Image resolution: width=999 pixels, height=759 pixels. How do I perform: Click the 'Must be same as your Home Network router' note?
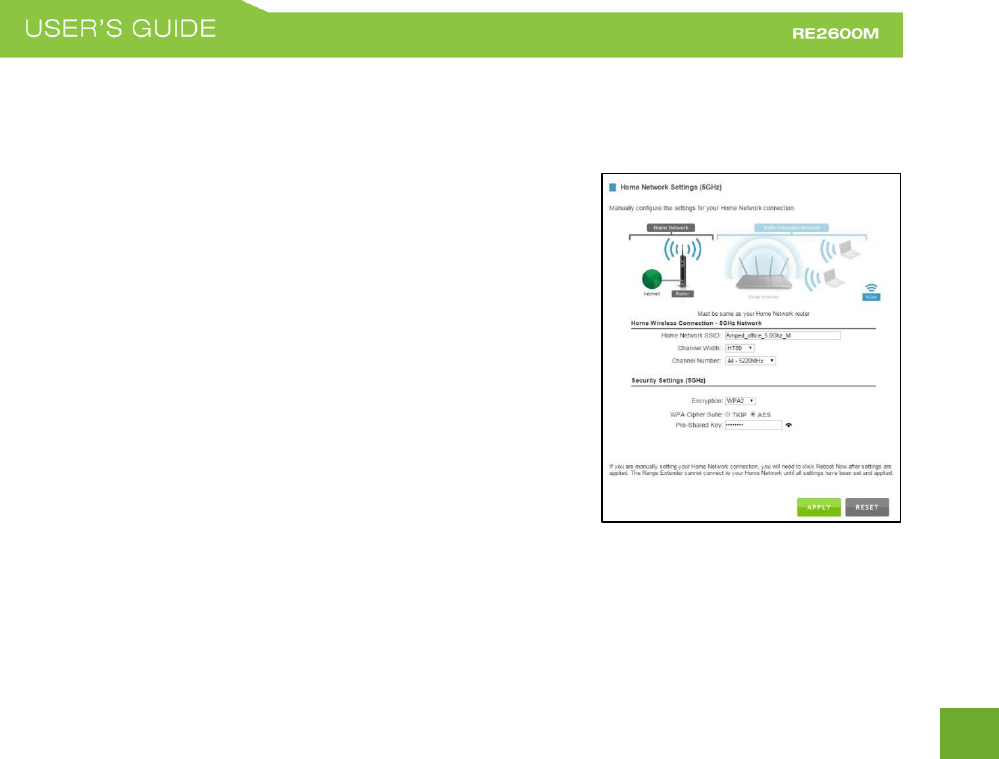[754, 314]
